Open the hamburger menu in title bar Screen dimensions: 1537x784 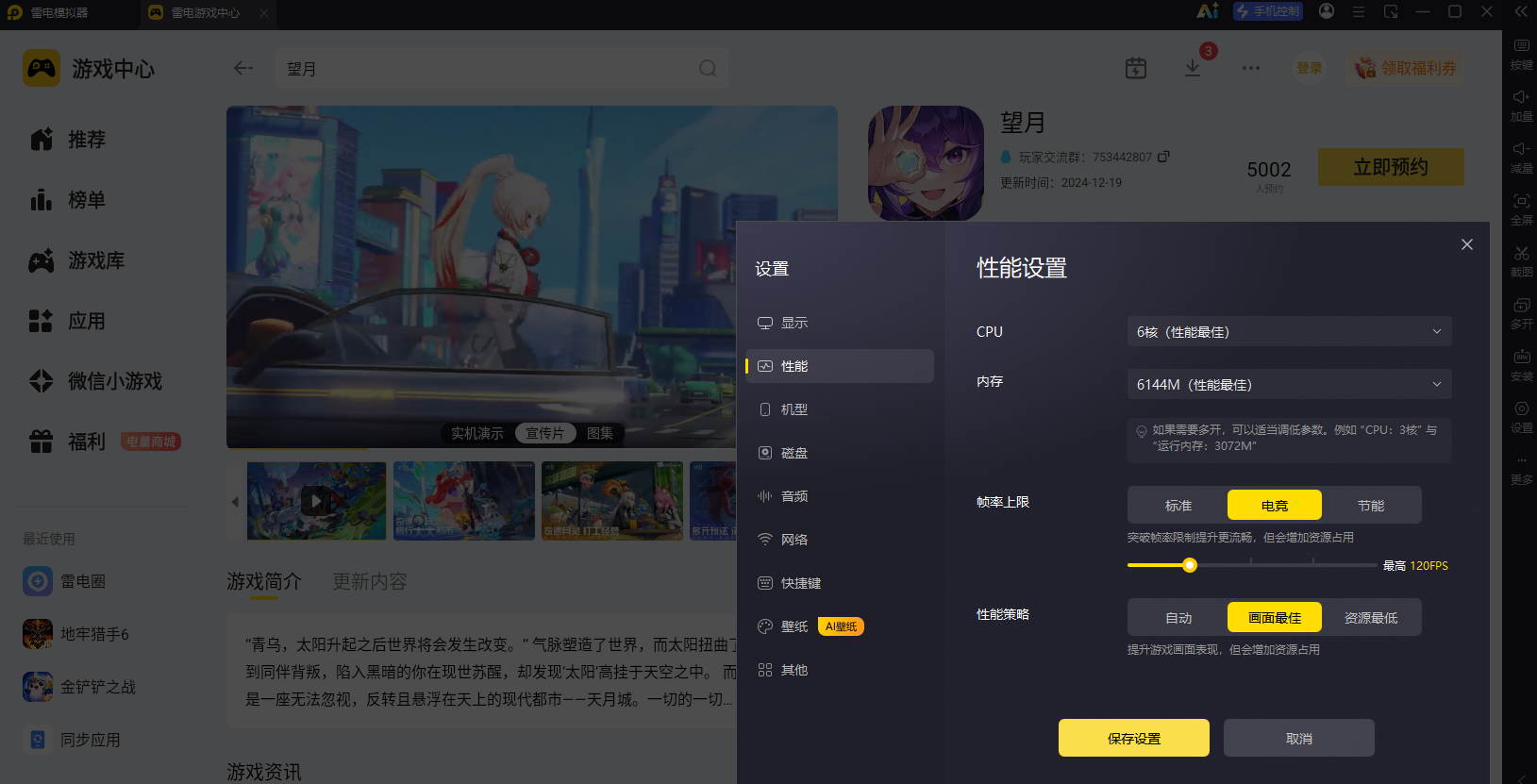1359,11
